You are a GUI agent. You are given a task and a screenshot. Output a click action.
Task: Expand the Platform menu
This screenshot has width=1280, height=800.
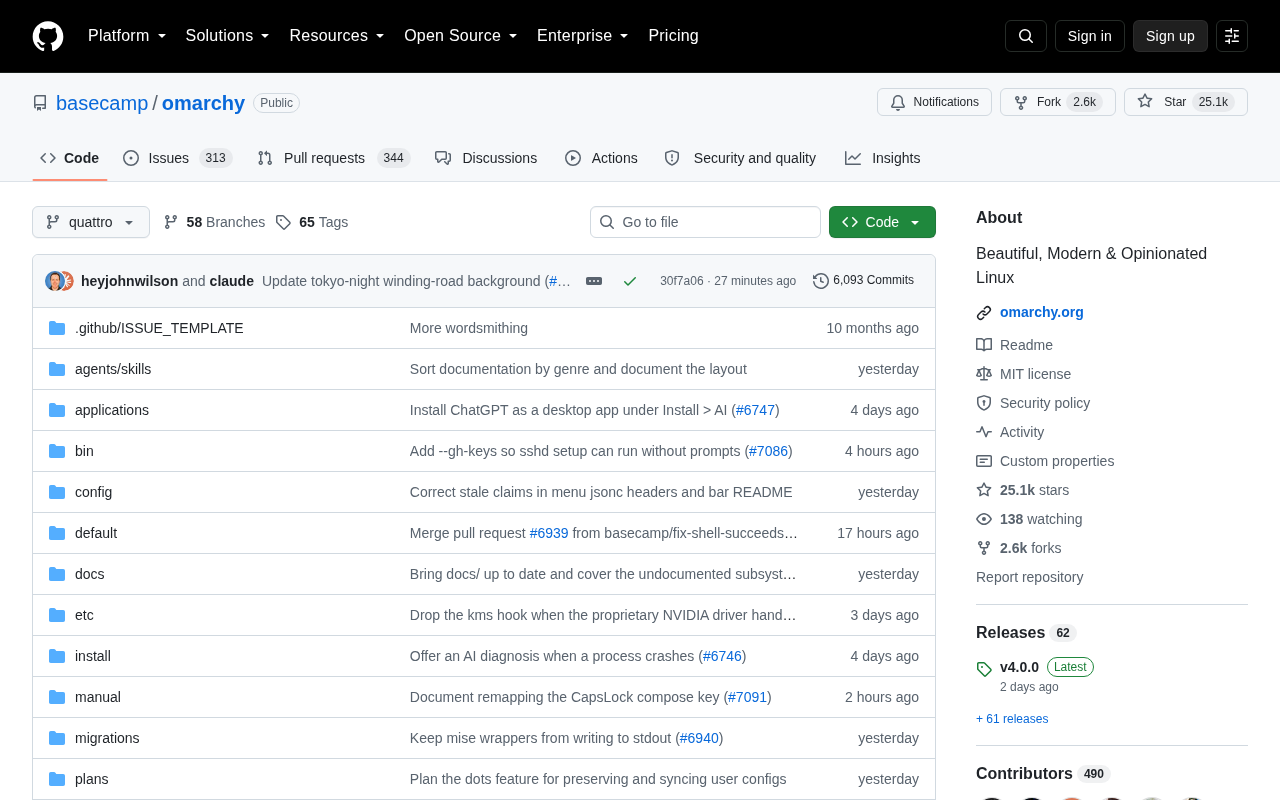click(x=127, y=36)
